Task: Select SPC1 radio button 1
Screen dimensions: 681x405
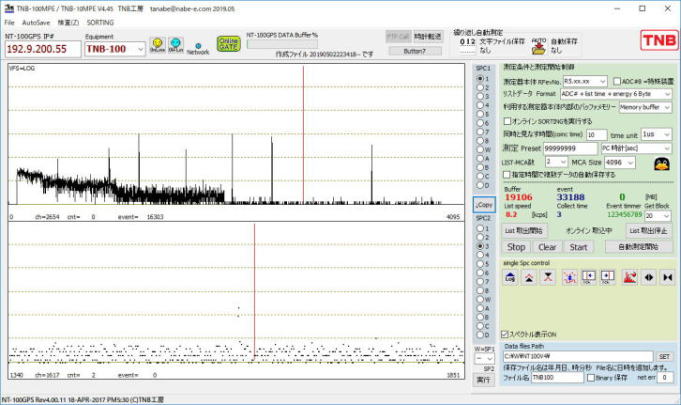Action: [480, 79]
